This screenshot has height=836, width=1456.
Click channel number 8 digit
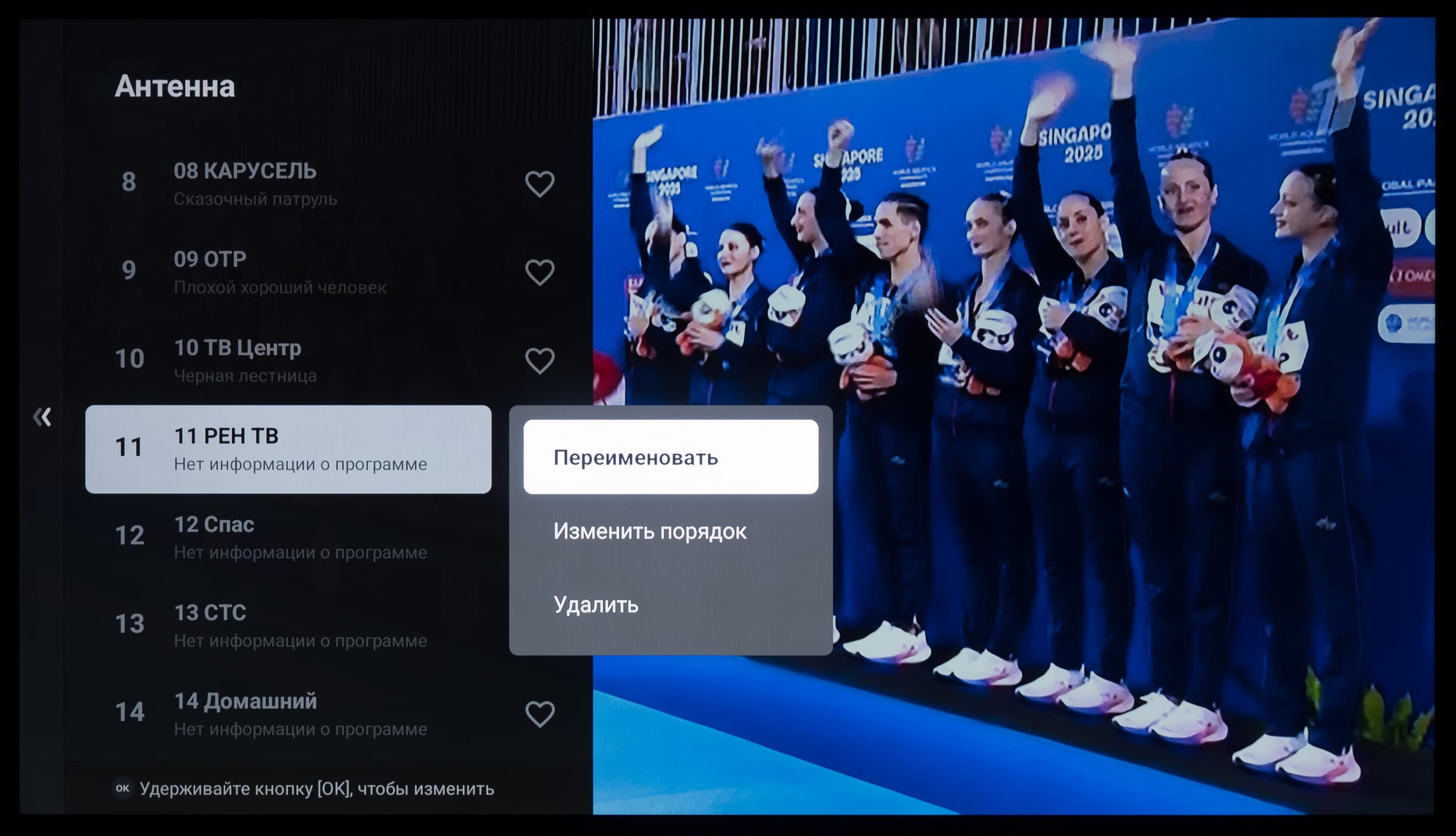[x=129, y=182]
